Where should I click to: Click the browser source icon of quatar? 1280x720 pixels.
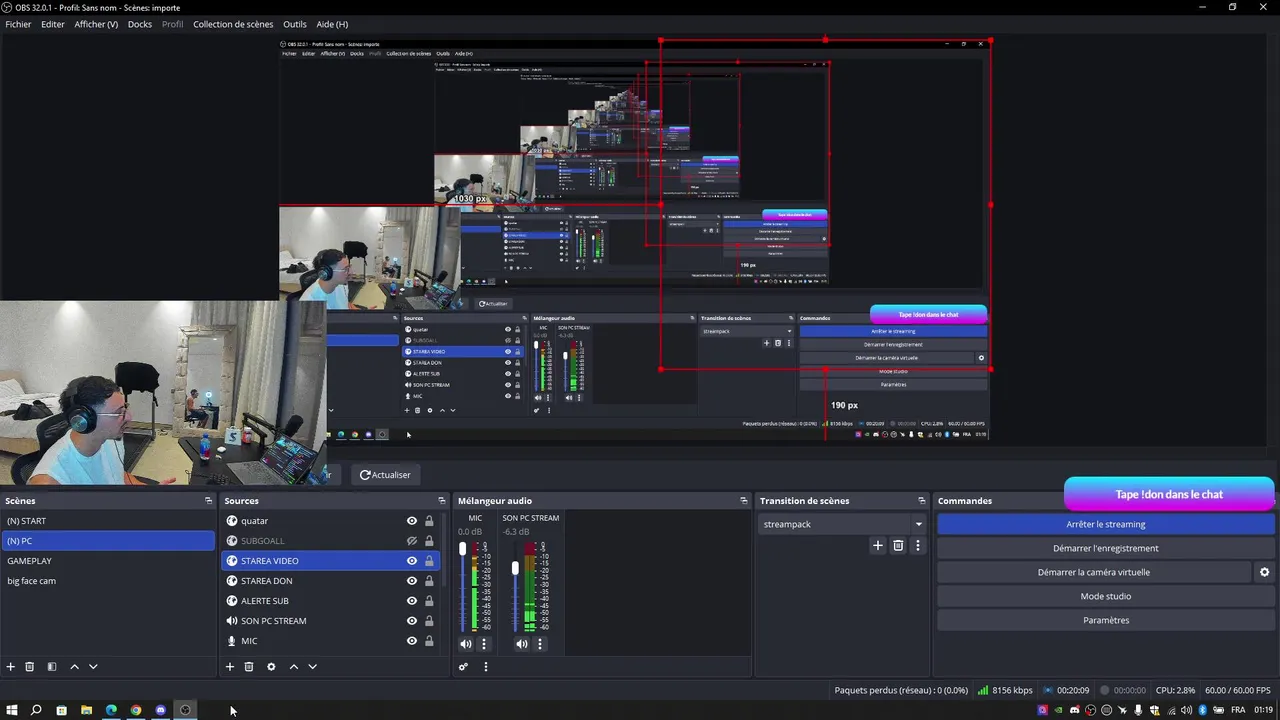[x=232, y=521]
